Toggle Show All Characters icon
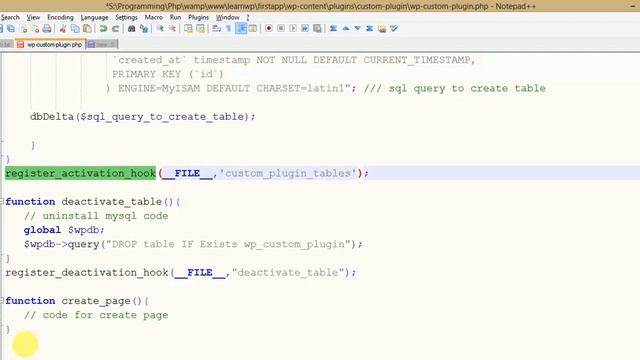The height and width of the screenshot is (360, 640). coord(229,29)
